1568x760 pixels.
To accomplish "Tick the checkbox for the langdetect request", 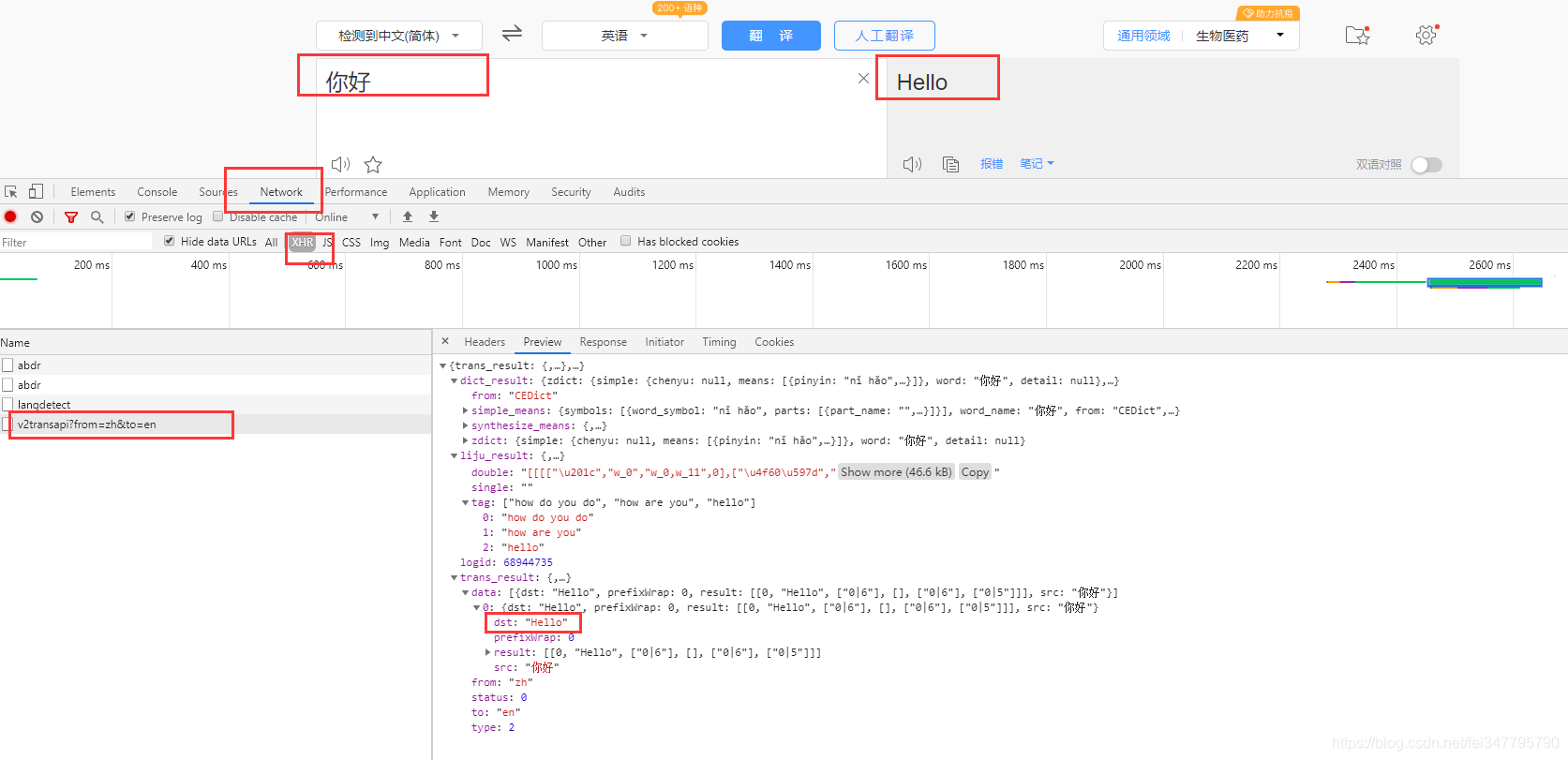I will (x=7, y=404).
